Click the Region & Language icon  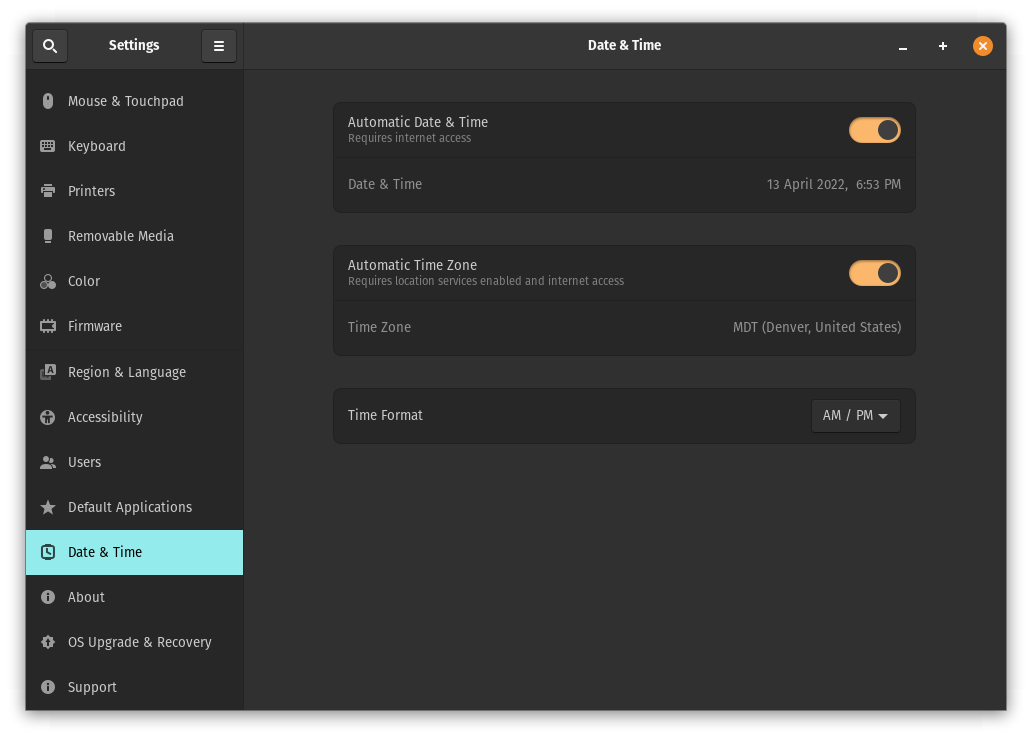point(48,372)
